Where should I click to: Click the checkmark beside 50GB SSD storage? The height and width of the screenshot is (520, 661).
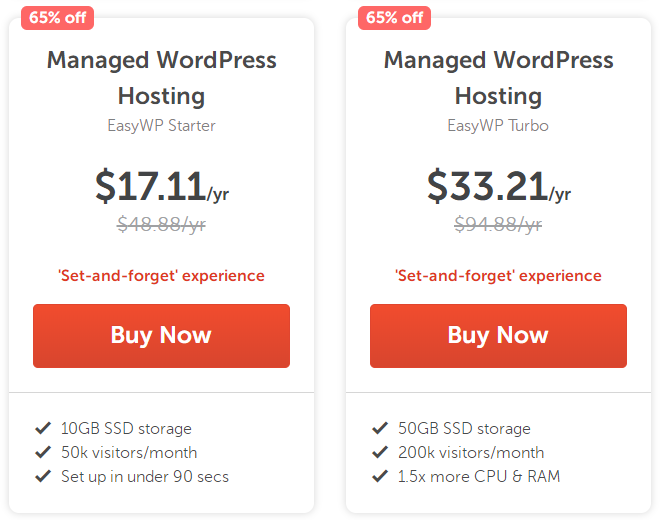380,428
